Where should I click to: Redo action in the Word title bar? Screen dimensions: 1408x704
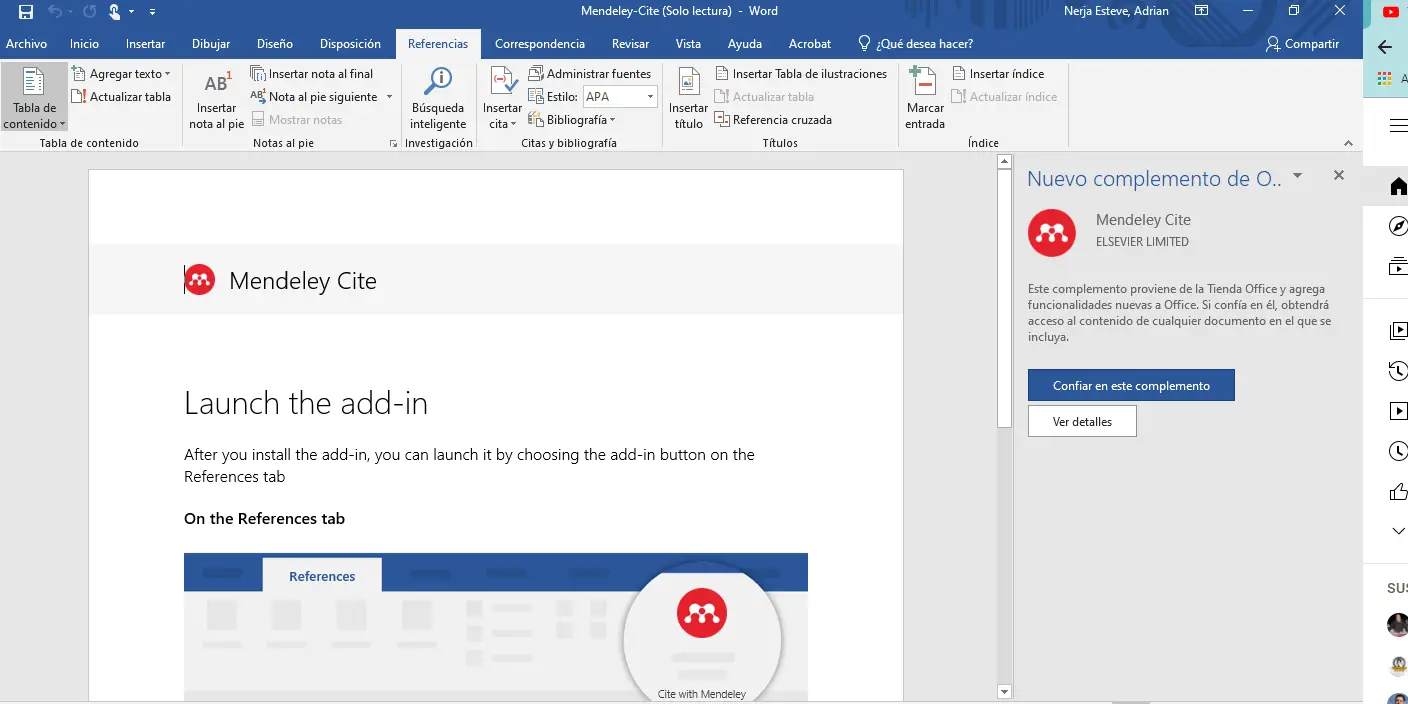(90, 12)
